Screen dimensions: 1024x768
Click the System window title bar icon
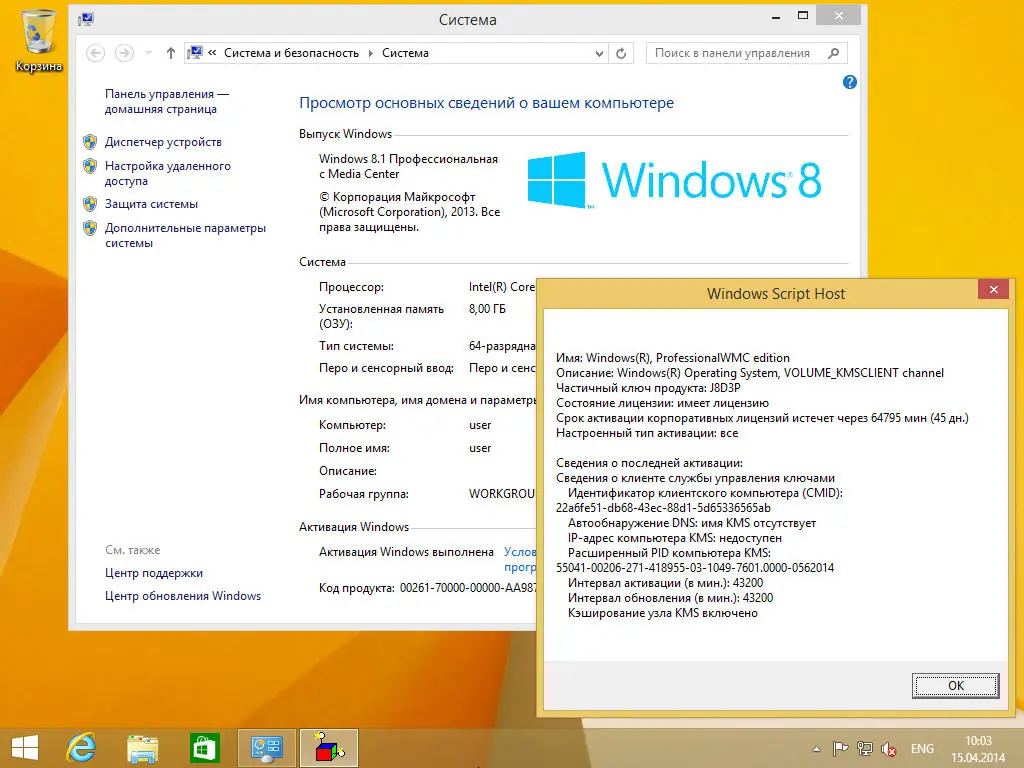(x=86, y=19)
